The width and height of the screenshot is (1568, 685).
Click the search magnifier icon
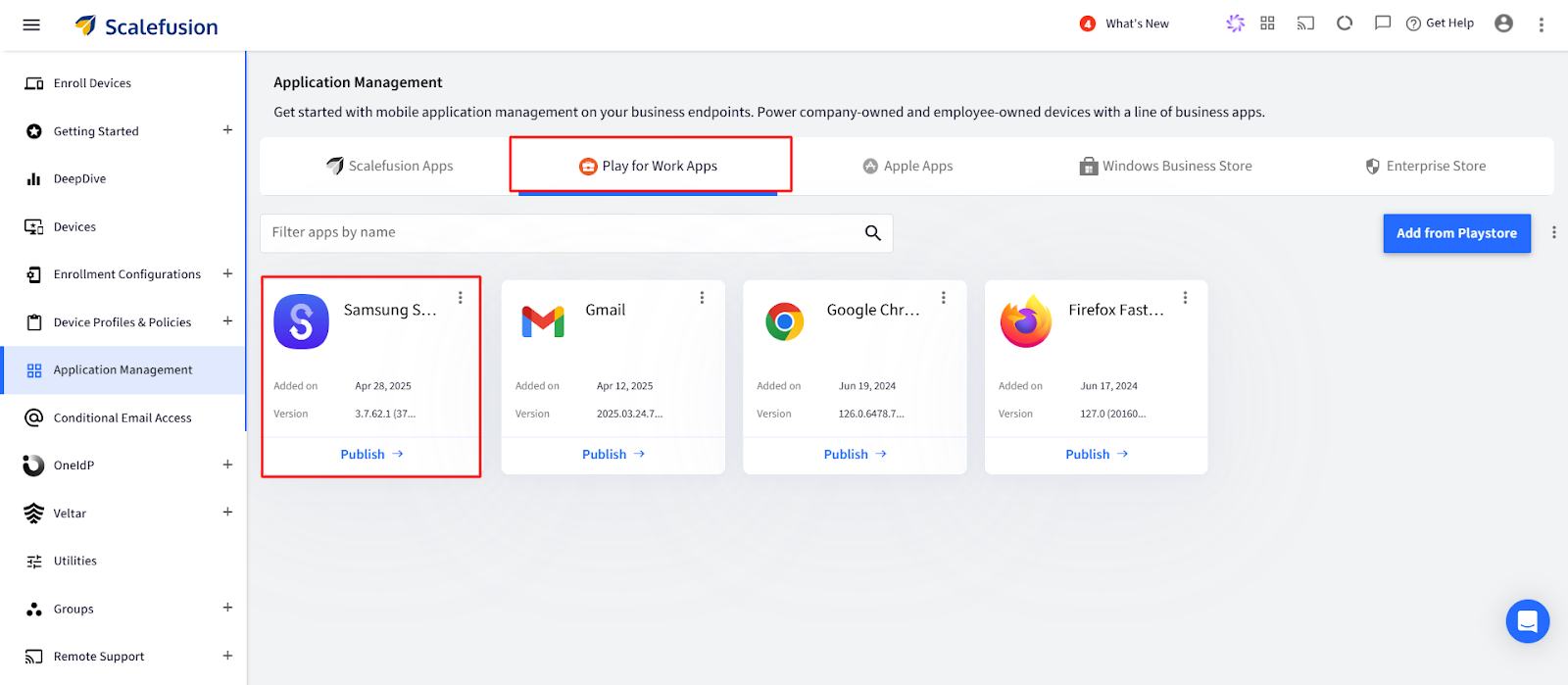tap(873, 233)
